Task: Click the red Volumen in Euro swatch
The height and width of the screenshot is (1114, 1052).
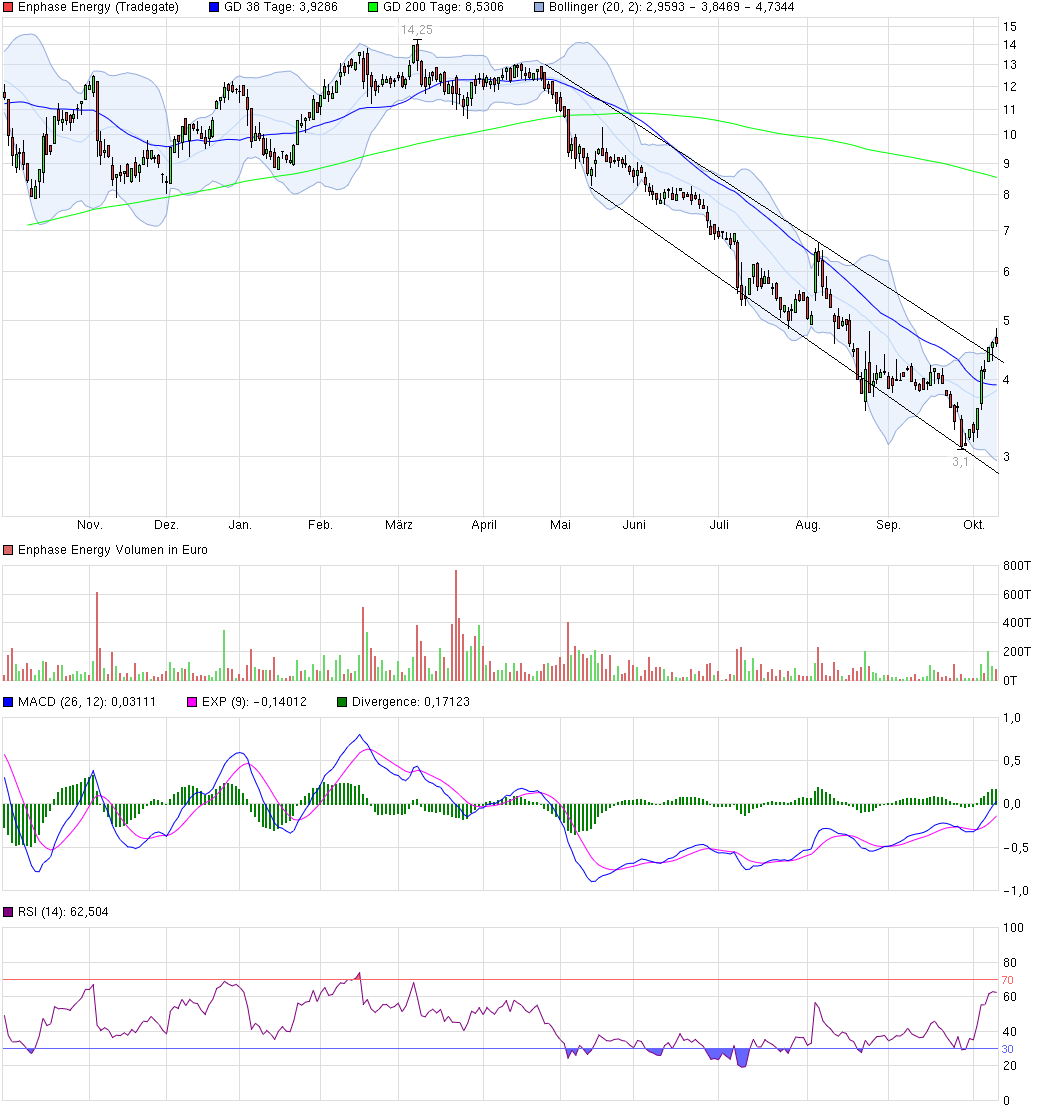Action: point(9,550)
